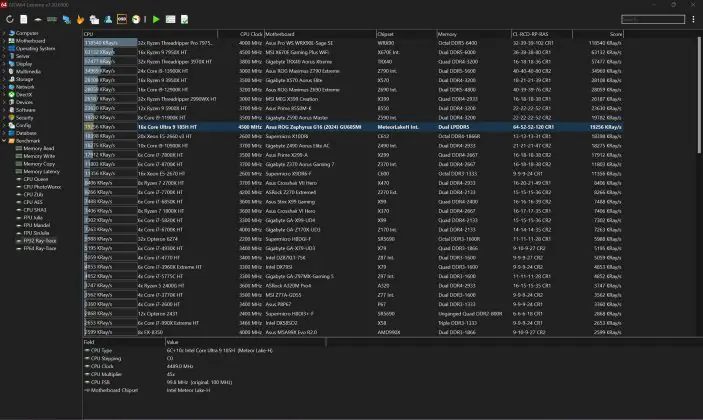703x420 pixels.
Task: Open the three-dot options menu
Action: (x=693, y=19)
